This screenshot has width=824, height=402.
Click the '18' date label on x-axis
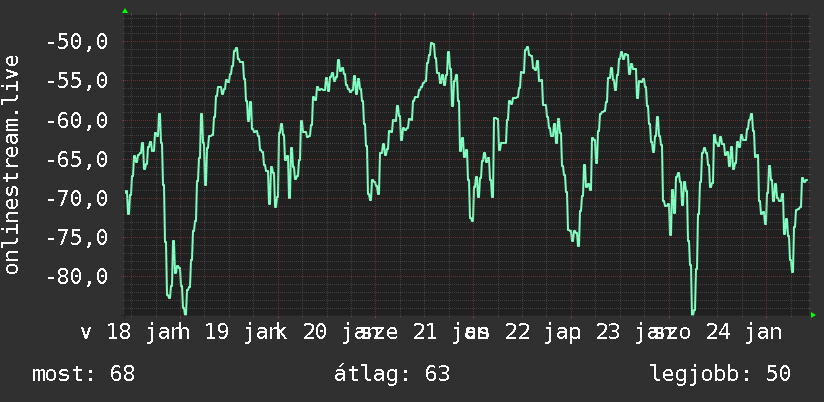pos(119,333)
